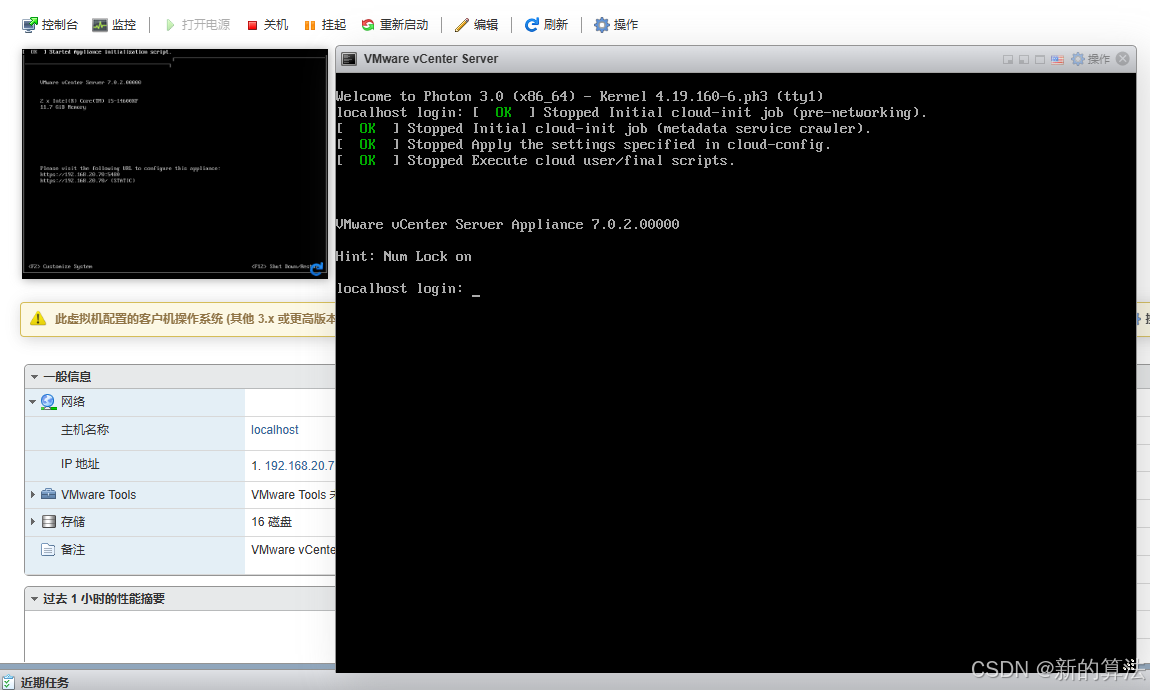Open the 监控 monitor view

114,25
